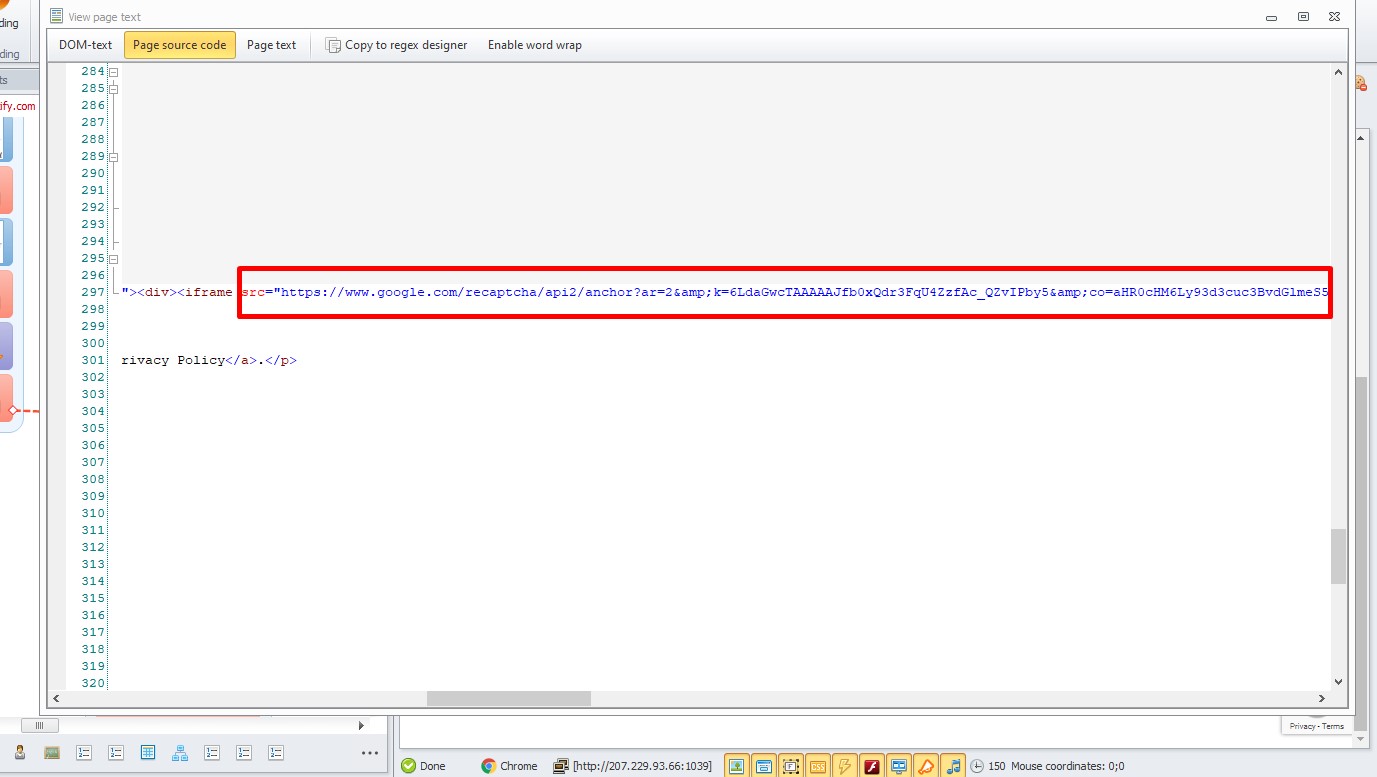Click the chalkboard icon in bottom panel

point(53,752)
